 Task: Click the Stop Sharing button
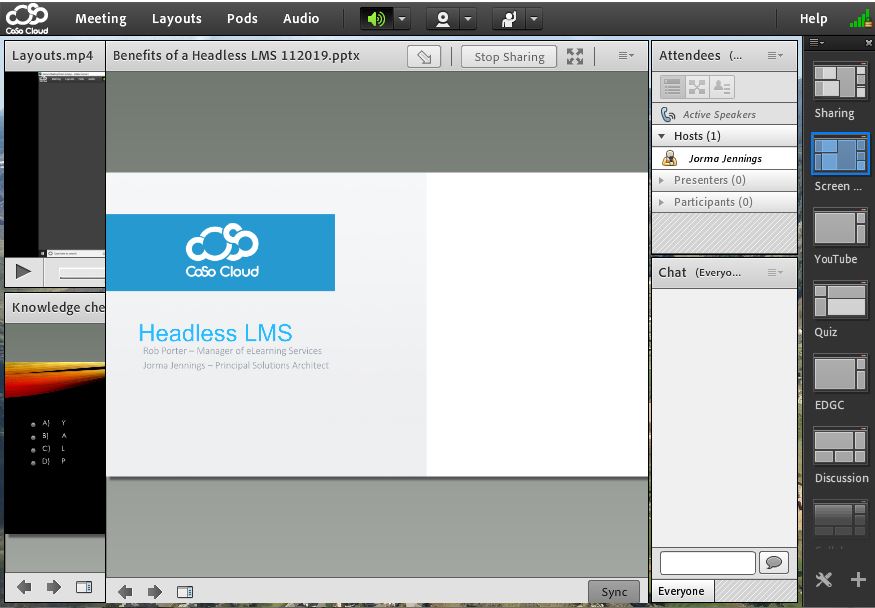[x=509, y=56]
